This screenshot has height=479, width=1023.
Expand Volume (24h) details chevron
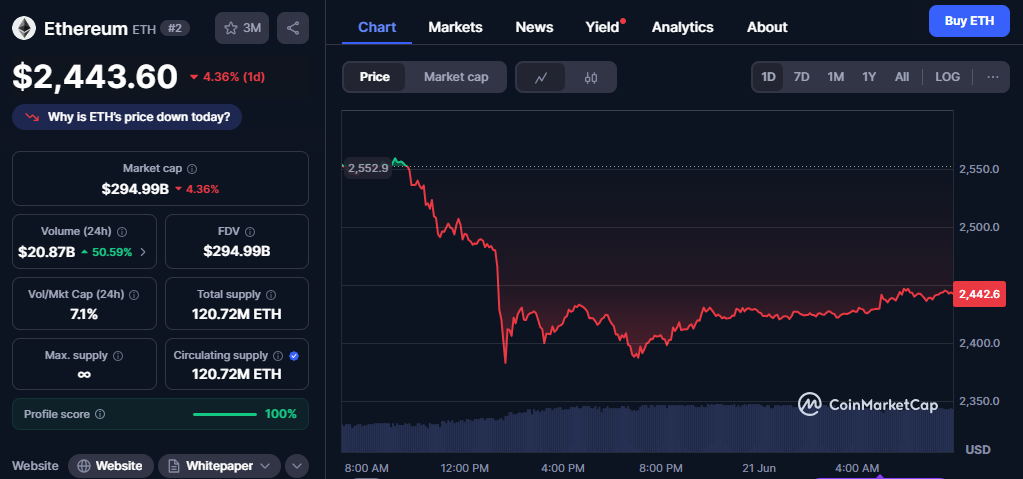[x=143, y=252]
